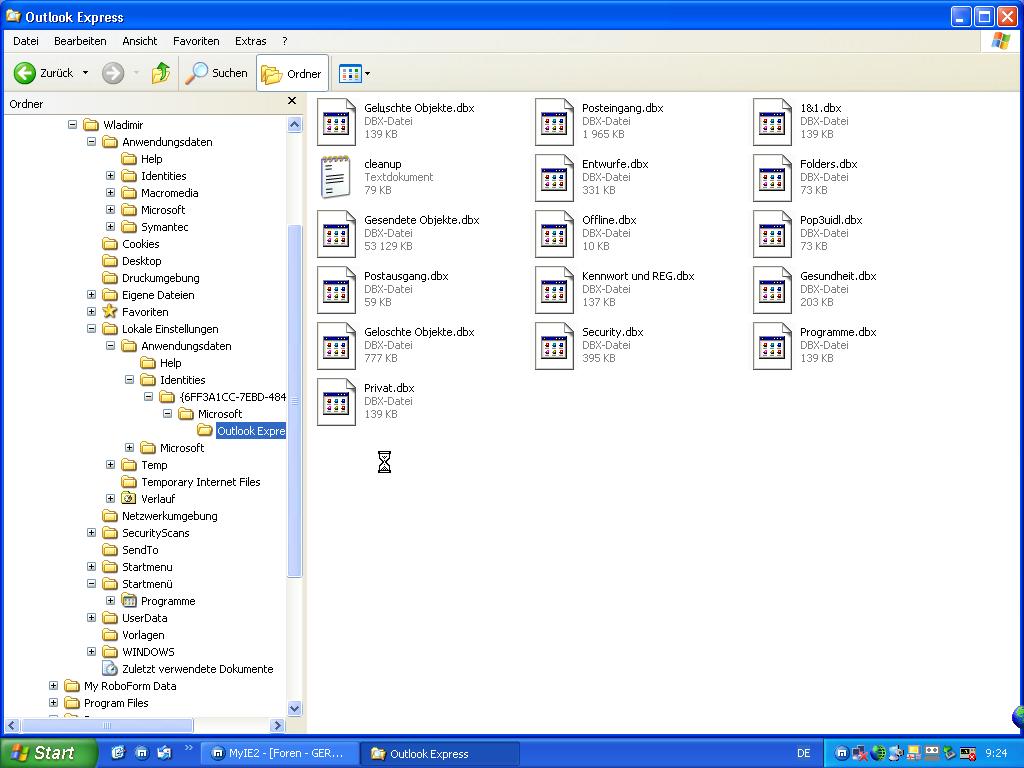Select Programme.dbx file icon

pyautogui.click(x=772, y=345)
